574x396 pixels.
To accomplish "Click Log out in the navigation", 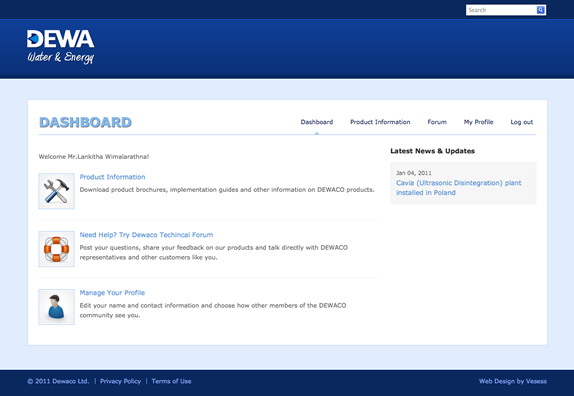I will tap(522, 122).
